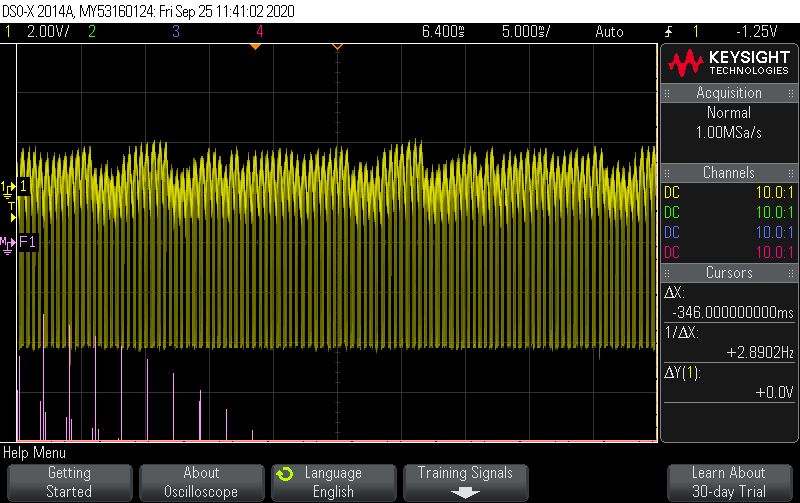Open the Training Signals menu softkey

(x=465, y=482)
